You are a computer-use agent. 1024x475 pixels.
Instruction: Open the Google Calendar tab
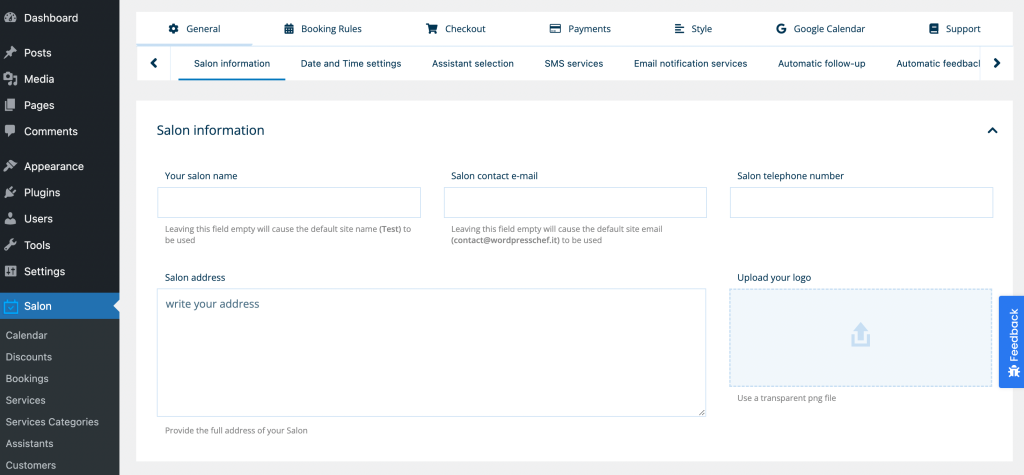click(820, 29)
